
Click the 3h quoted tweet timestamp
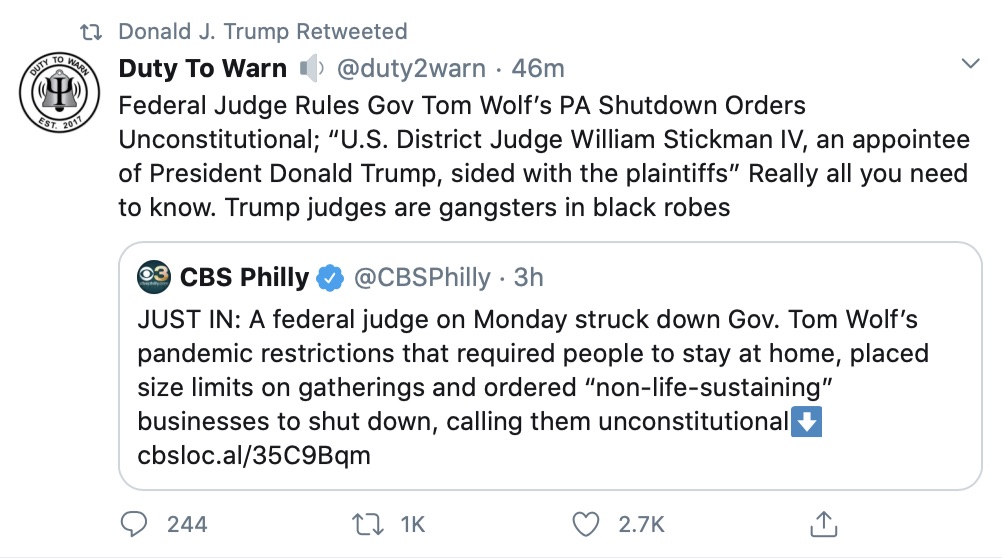pos(529,277)
